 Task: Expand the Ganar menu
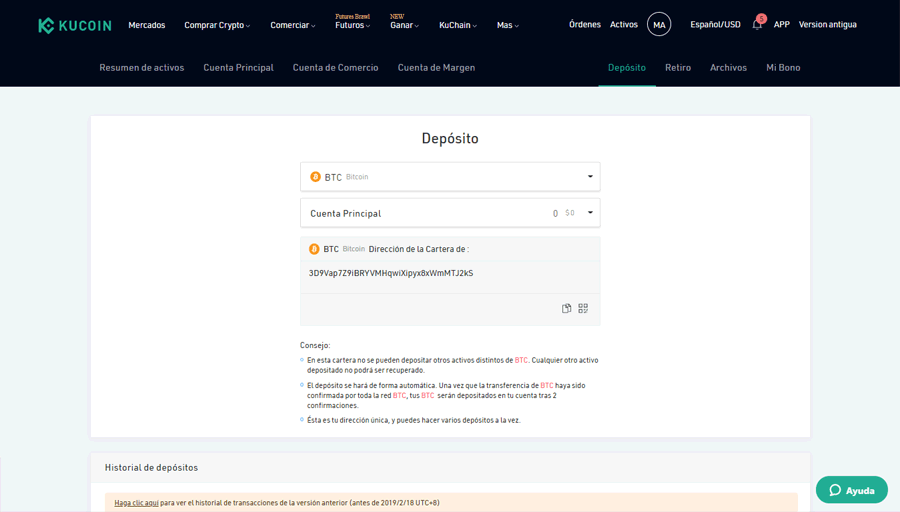405,25
